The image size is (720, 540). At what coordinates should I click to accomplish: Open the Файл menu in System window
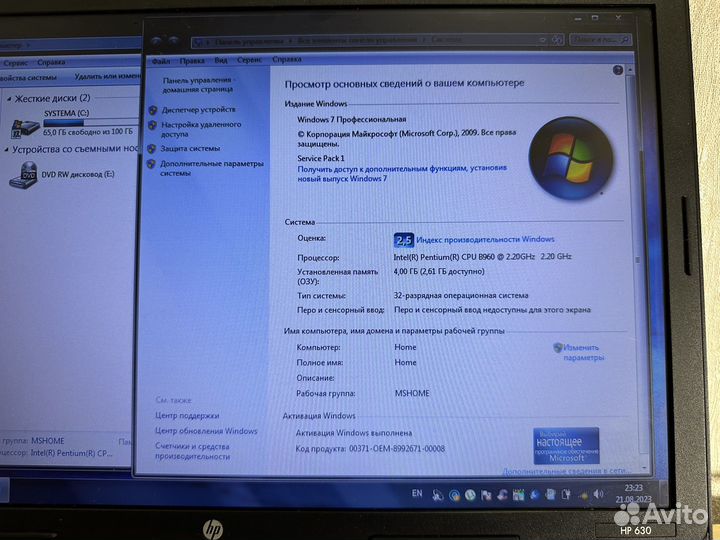click(161, 61)
